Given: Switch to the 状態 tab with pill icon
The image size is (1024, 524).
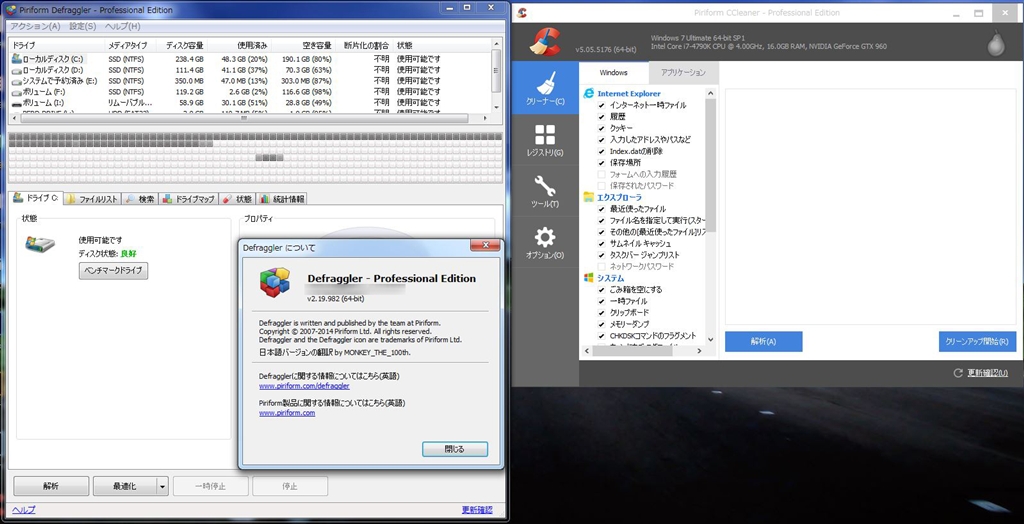Looking at the screenshot, I should point(237,199).
